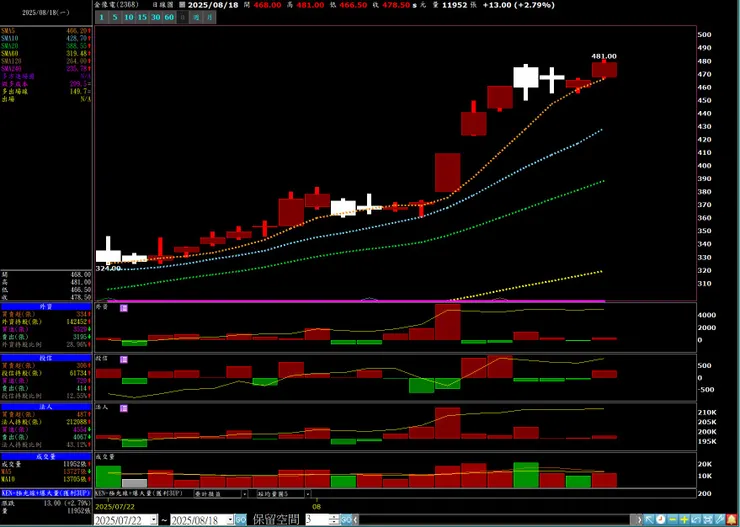Click the SMA5 legend row

tap(46, 30)
